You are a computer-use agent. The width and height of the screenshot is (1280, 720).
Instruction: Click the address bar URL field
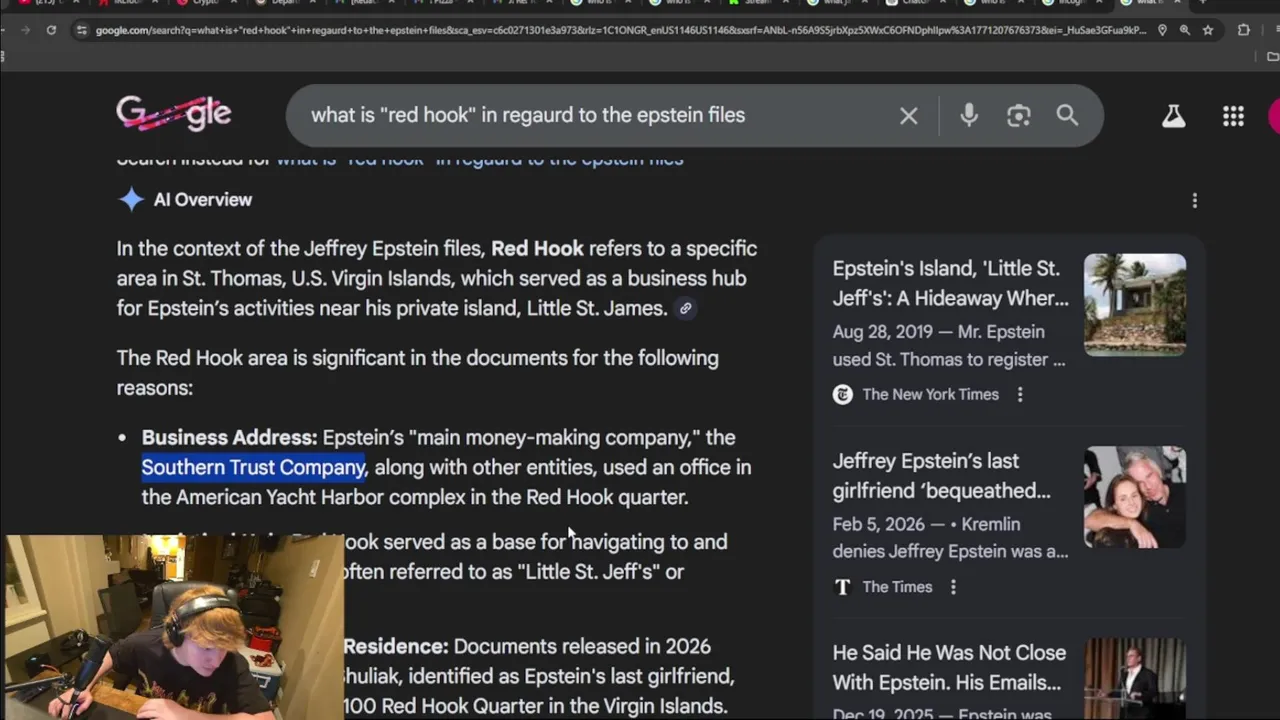(x=620, y=30)
